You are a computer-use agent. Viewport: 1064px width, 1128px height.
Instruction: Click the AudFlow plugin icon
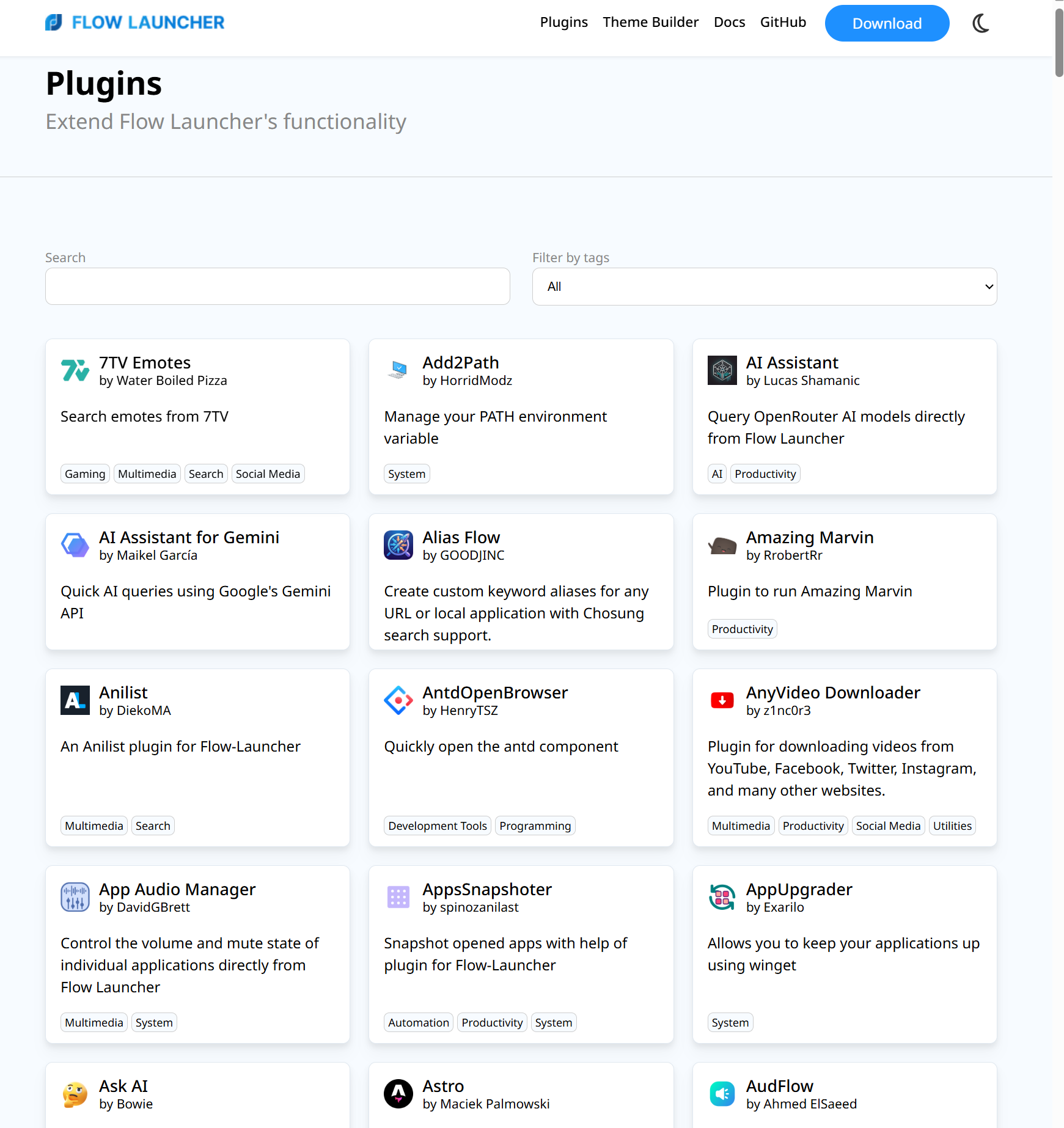[722, 1094]
